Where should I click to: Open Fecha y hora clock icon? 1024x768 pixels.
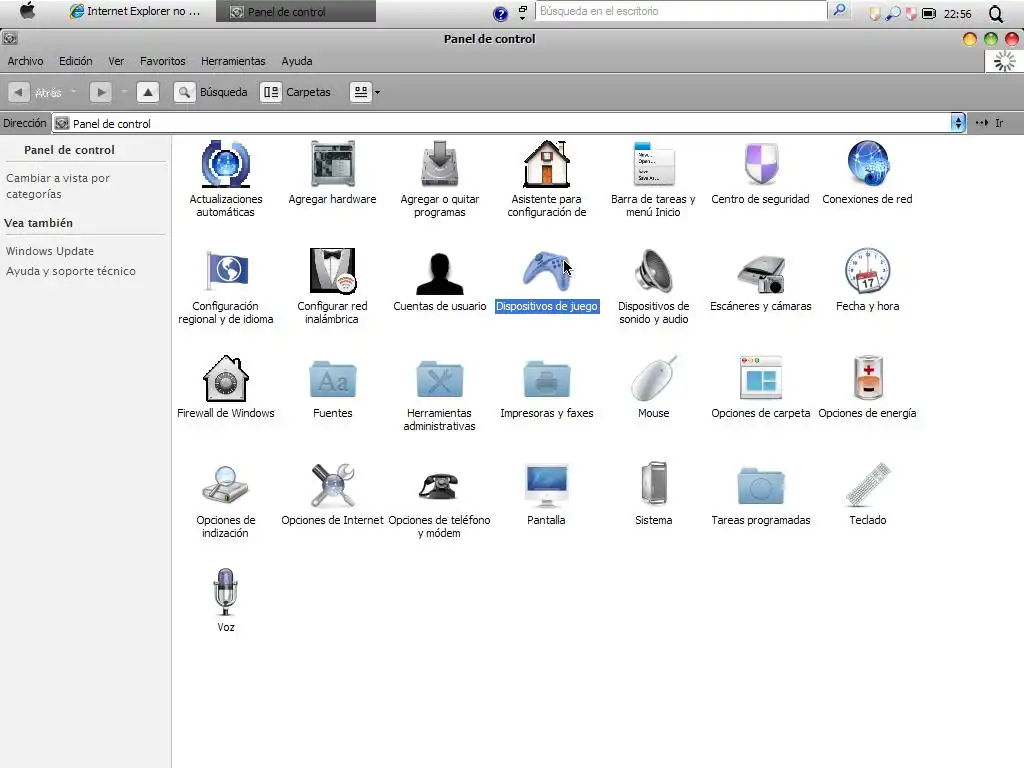pyautogui.click(x=868, y=270)
